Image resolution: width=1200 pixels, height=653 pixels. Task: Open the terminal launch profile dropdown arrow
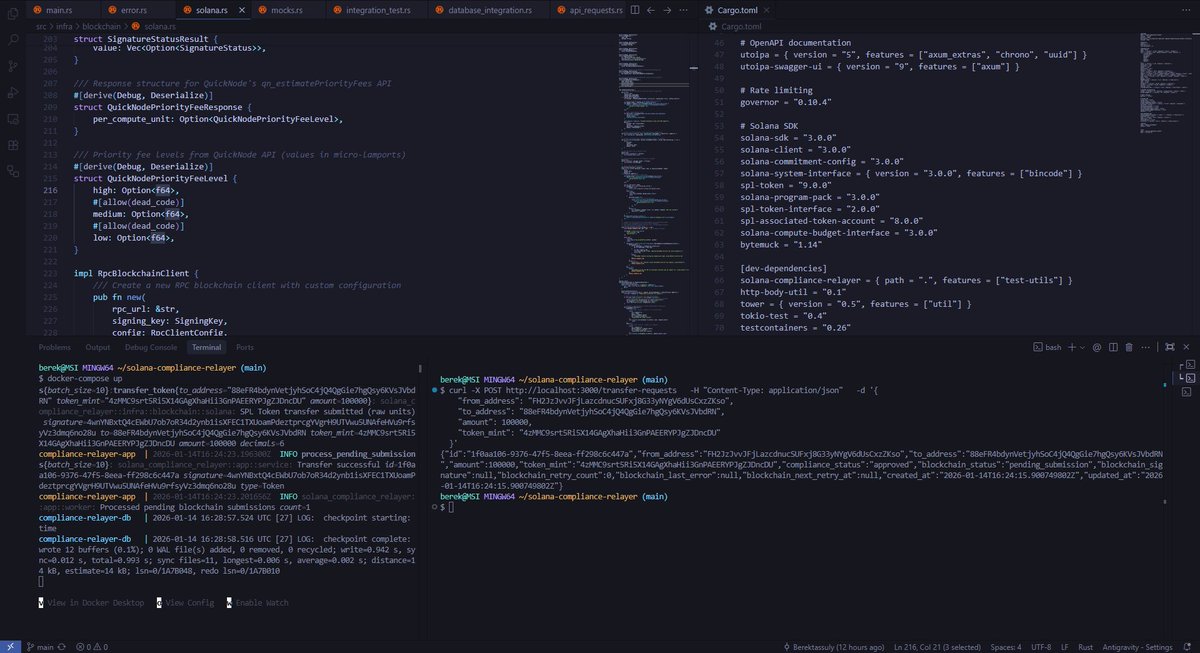point(1083,347)
